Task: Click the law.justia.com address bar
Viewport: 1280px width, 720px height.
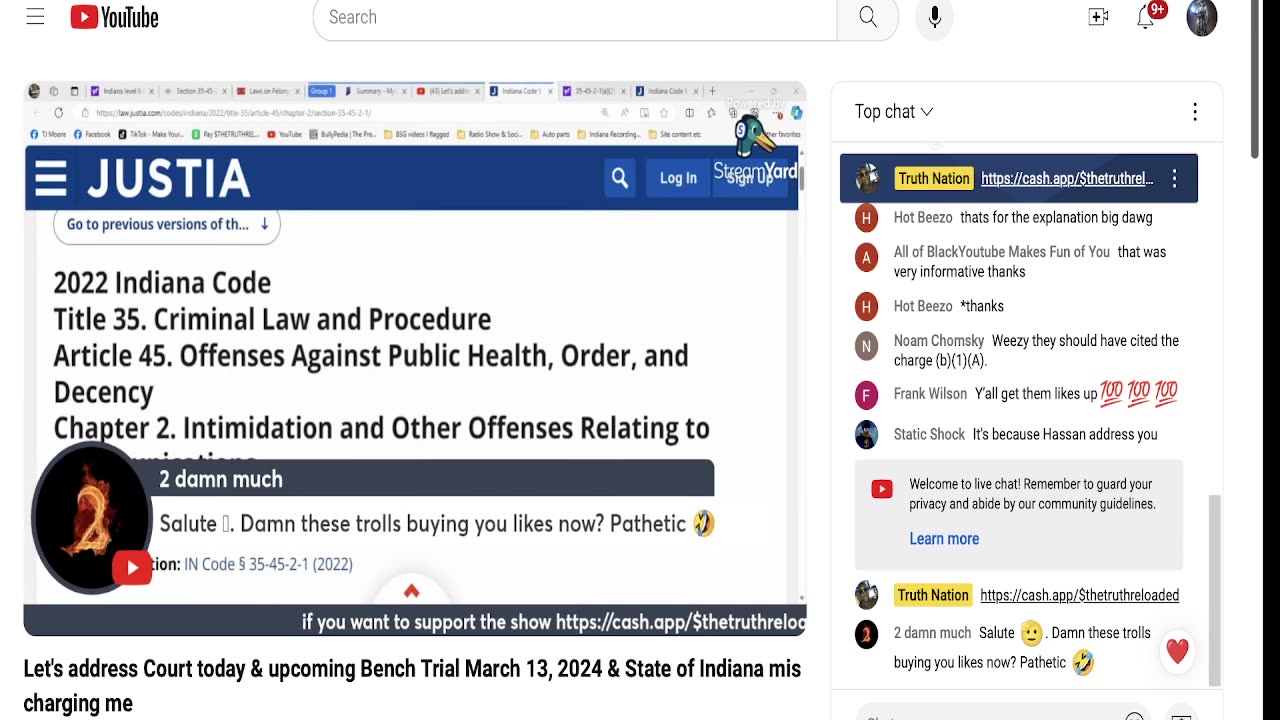Action: (340, 113)
